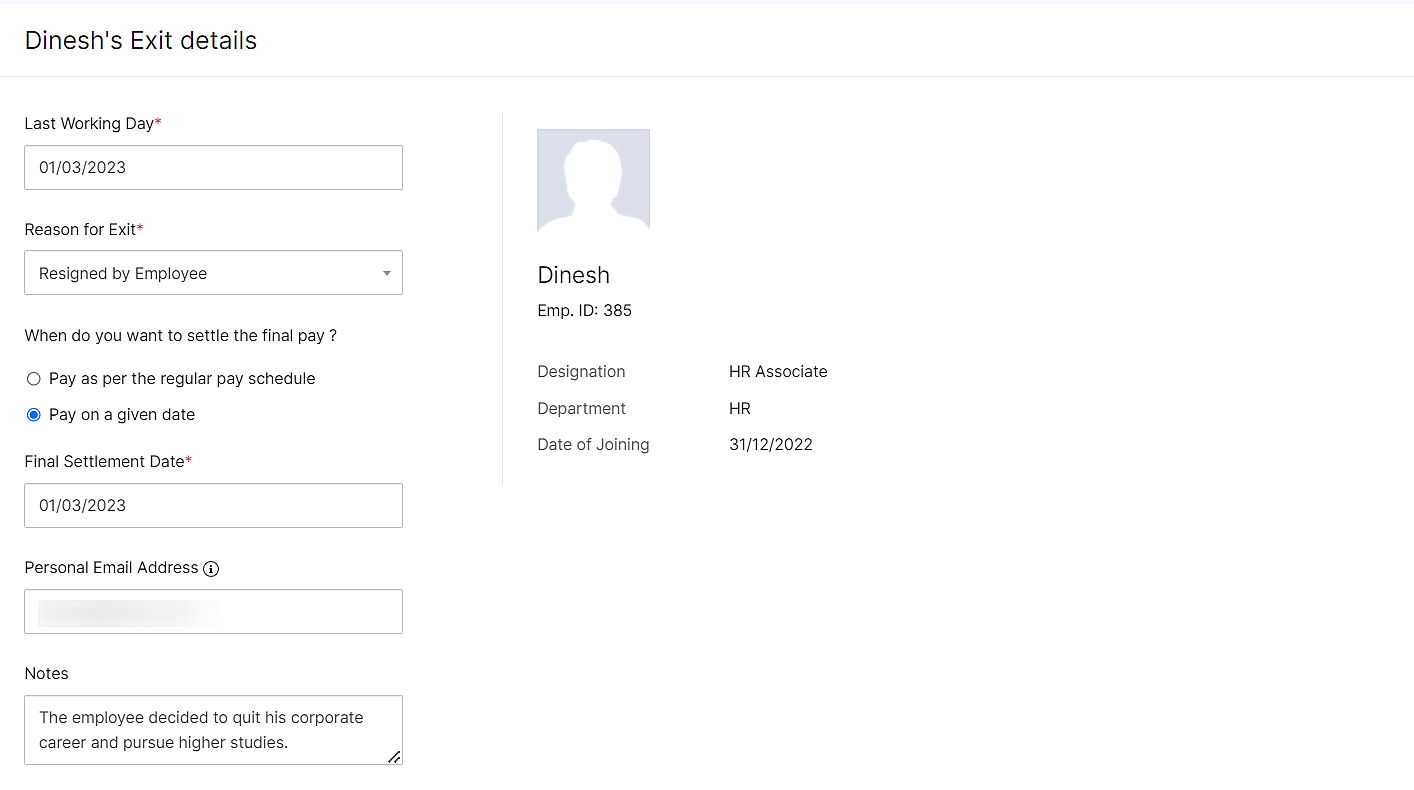Click the Dinesh's Exit details heading
This screenshot has height=790, width=1414.
(141, 41)
